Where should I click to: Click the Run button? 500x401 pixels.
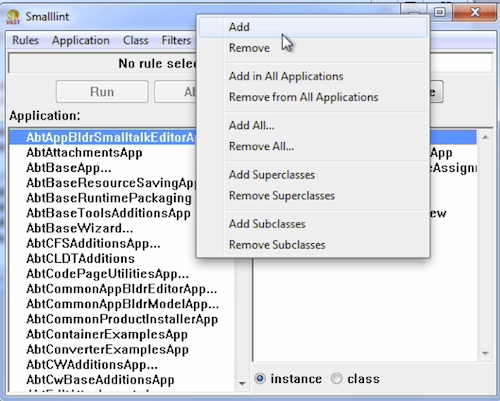pos(102,92)
